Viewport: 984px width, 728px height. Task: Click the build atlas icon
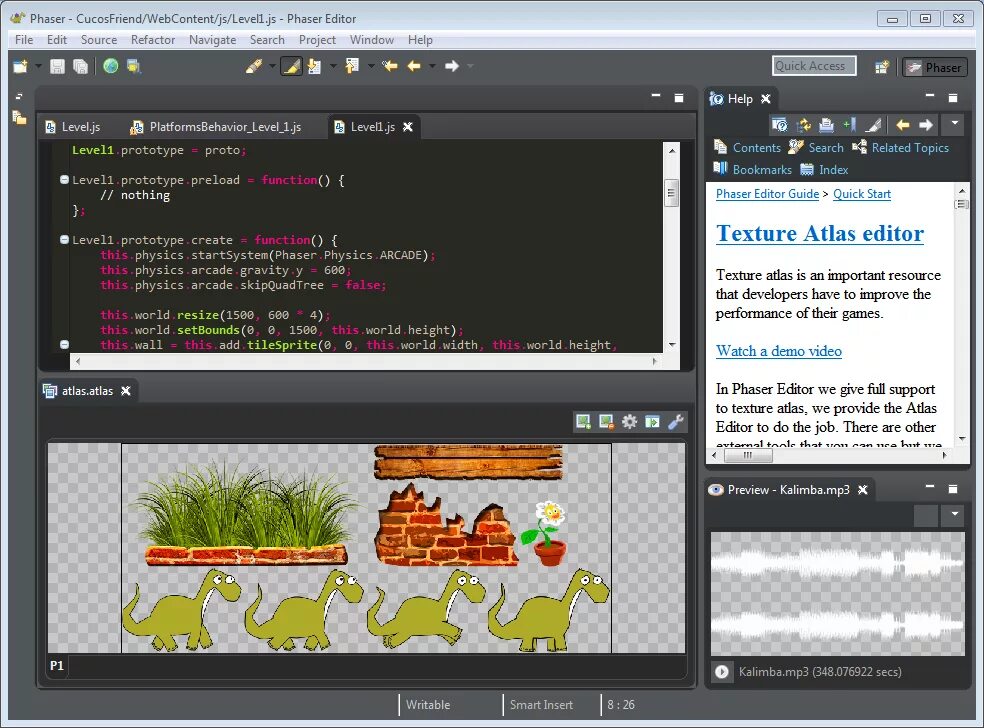pos(653,422)
